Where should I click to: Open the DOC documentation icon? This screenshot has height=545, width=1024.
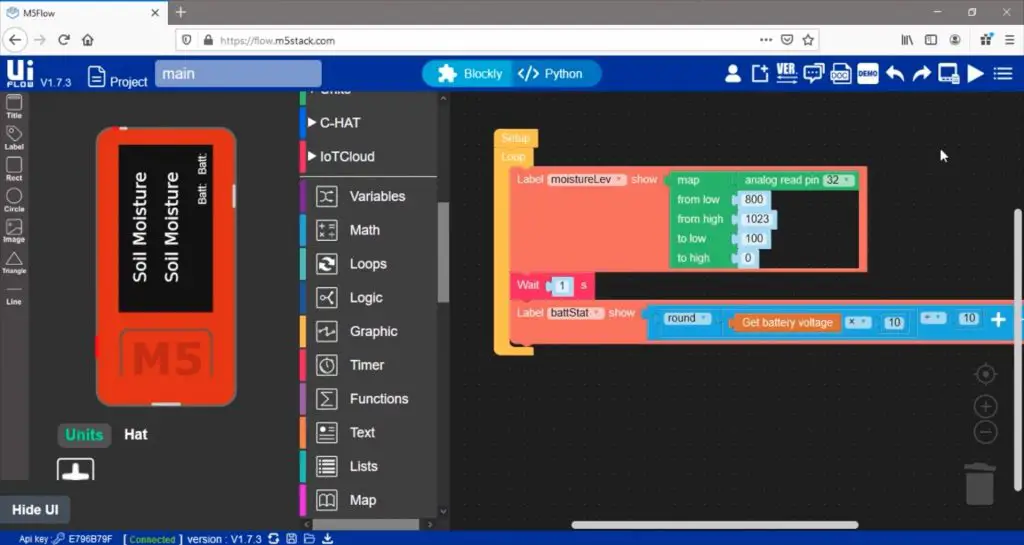[840, 74]
